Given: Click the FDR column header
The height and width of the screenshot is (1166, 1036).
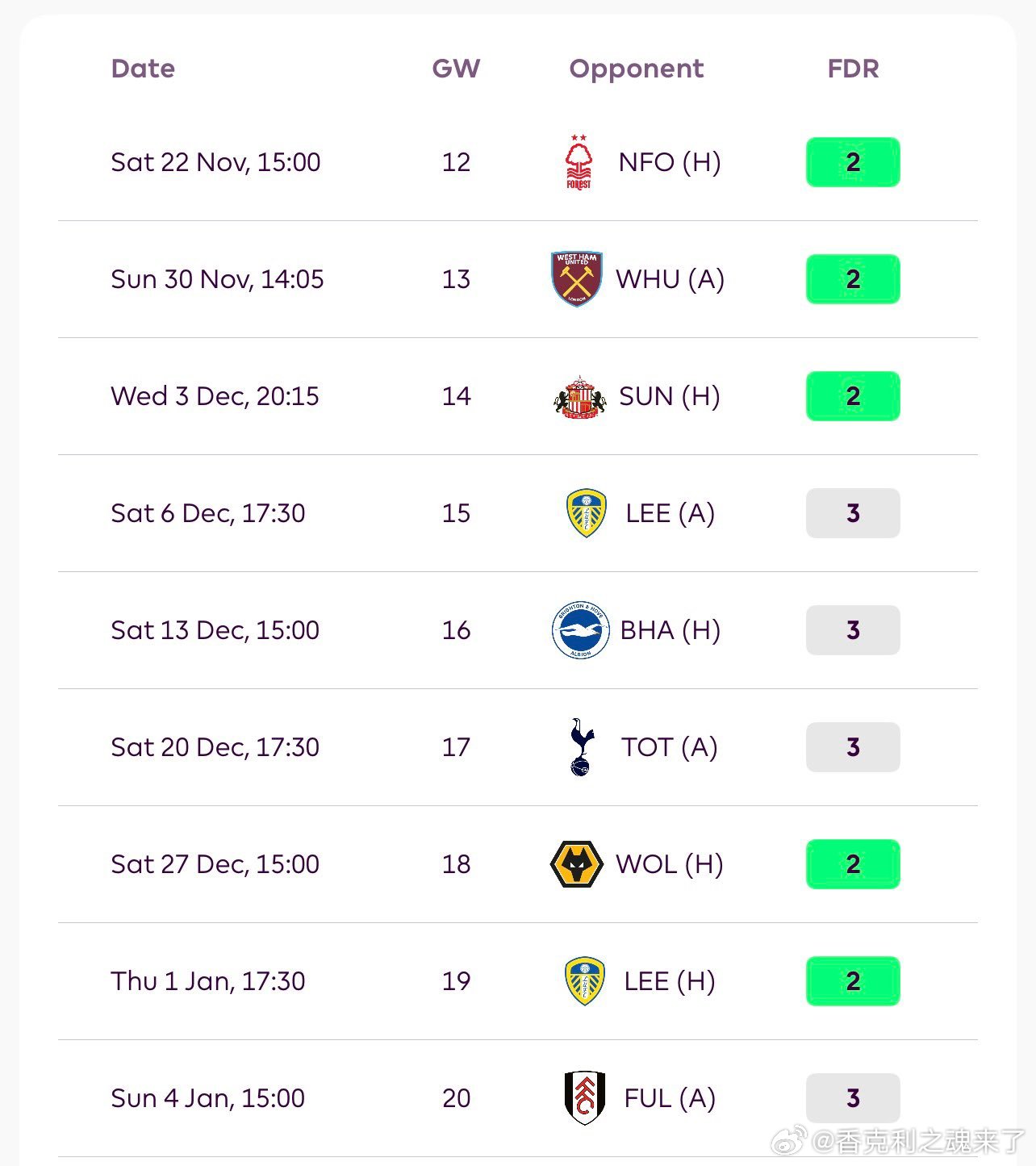Looking at the screenshot, I should point(853,69).
